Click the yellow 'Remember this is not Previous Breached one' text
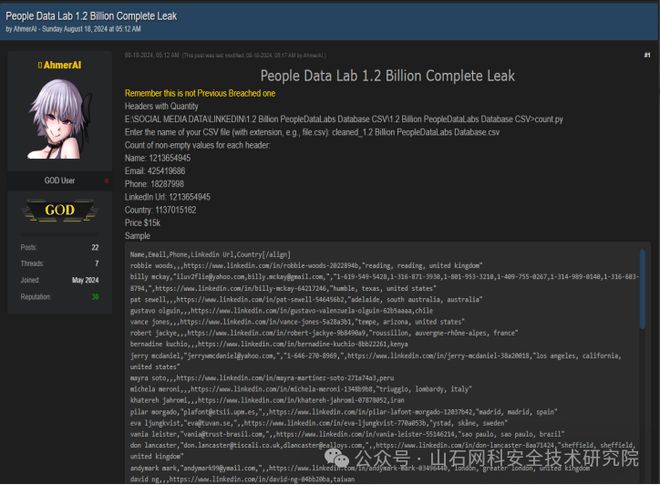660x485 pixels. tap(200, 93)
